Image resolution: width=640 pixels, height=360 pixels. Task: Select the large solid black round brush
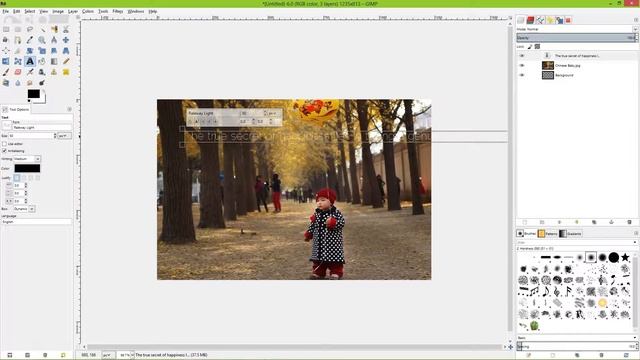pos(613,257)
